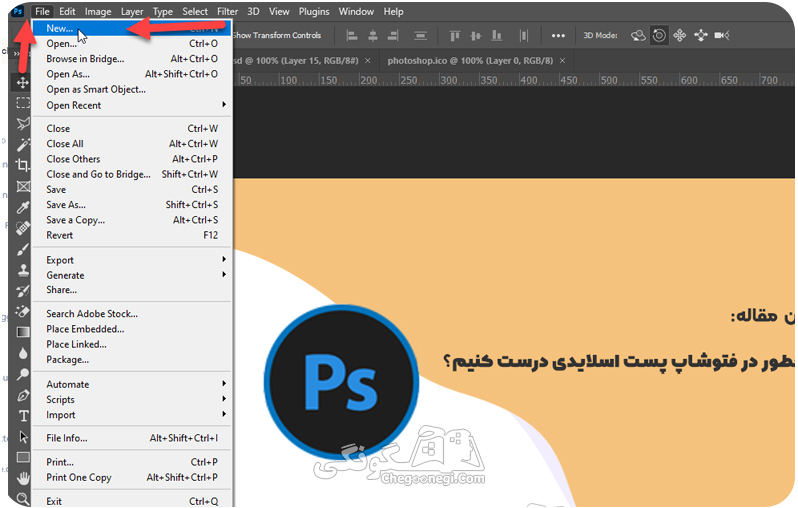Choose Print One Copy
This screenshot has height=508, width=798.
click(x=132, y=477)
